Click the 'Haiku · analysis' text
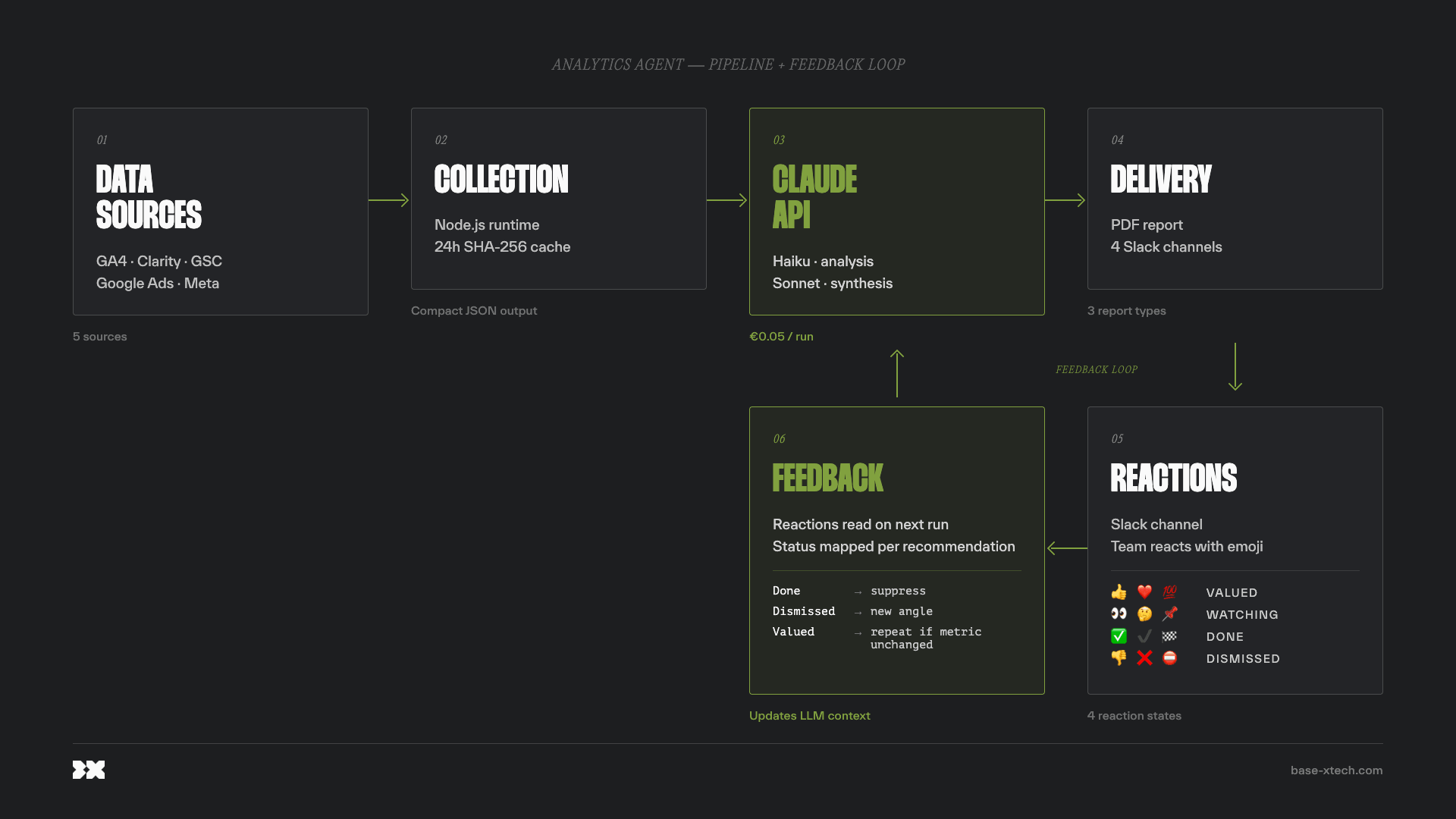Image resolution: width=1456 pixels, height=819 pixels. pyautogui.click(x=823, y=262)
